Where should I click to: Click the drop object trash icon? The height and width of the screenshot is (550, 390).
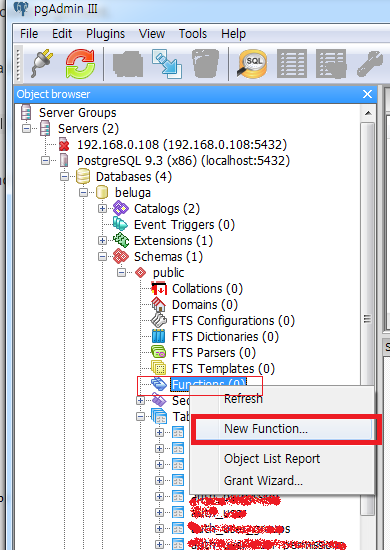206,63
